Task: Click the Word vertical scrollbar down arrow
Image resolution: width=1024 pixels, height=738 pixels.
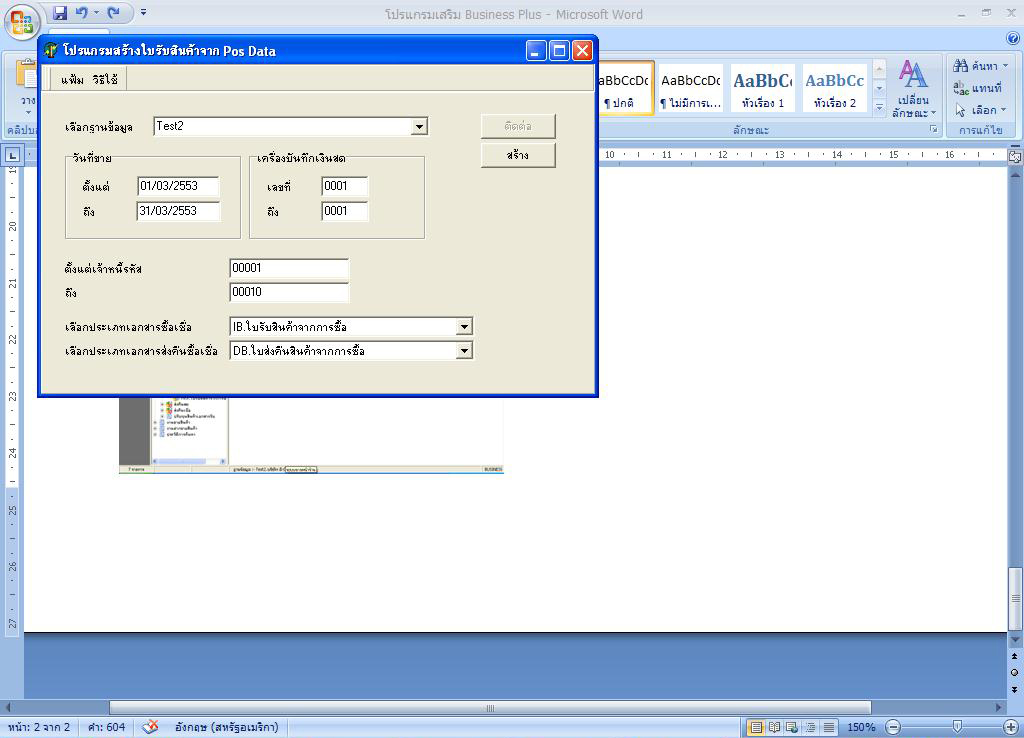Action: pyautogui.click(x=1015, y=639)
